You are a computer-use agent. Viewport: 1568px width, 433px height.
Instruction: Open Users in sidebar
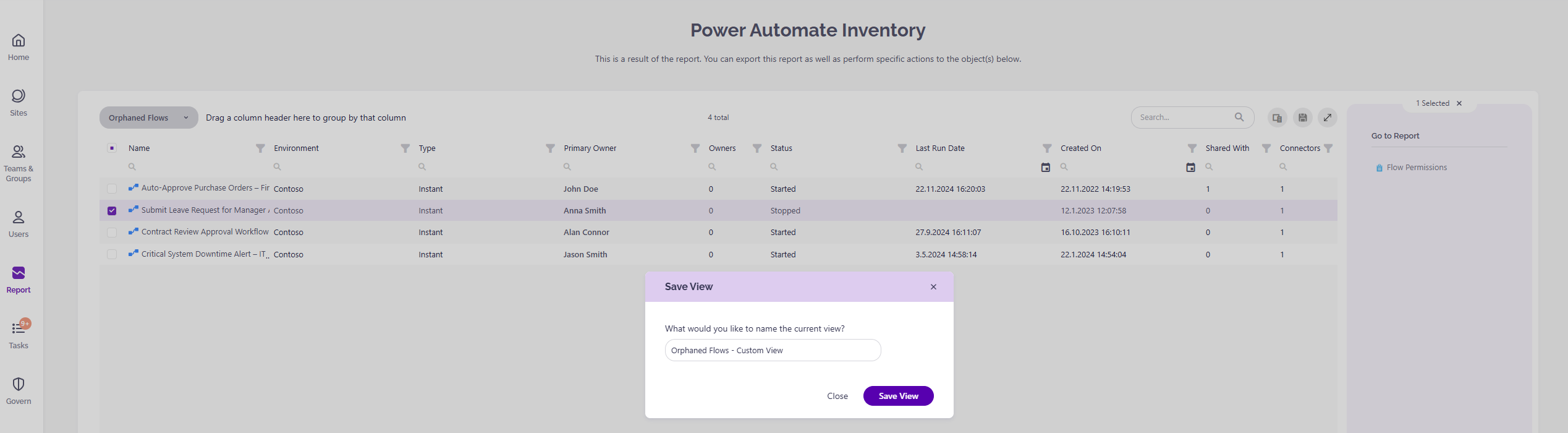point(19,225)
